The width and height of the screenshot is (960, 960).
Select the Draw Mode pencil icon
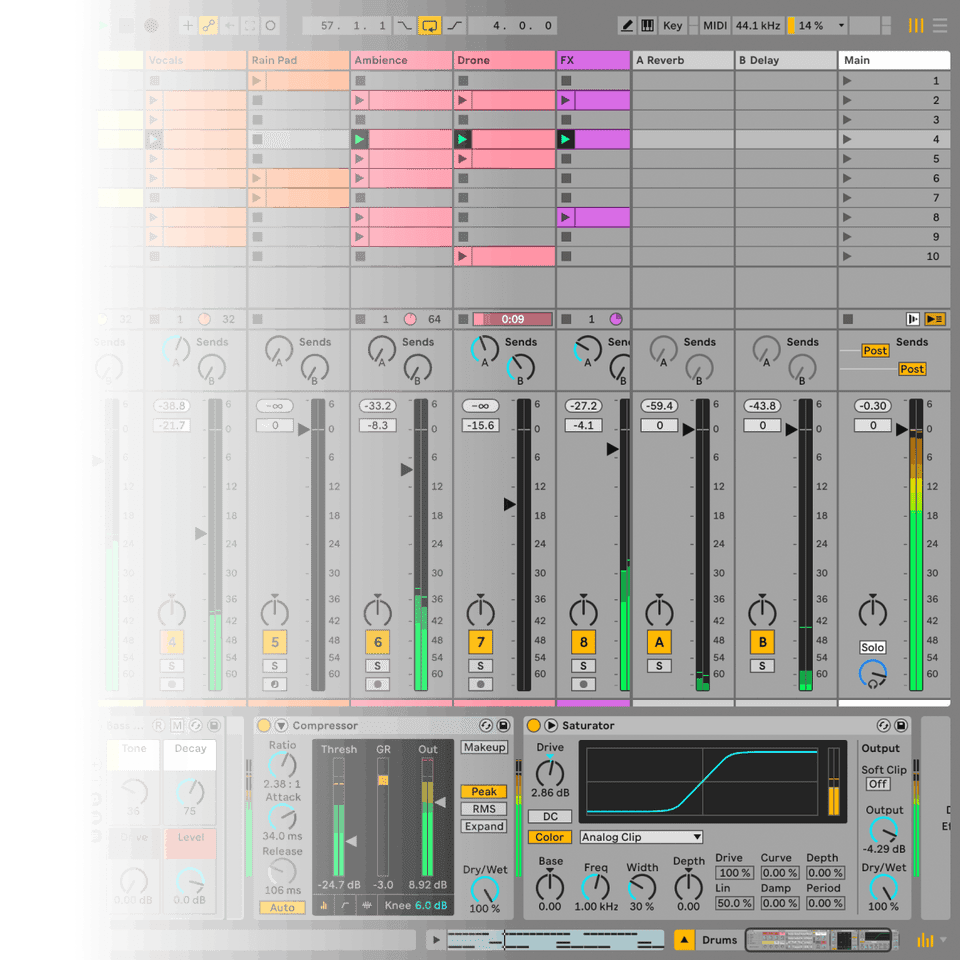[626, 25]
